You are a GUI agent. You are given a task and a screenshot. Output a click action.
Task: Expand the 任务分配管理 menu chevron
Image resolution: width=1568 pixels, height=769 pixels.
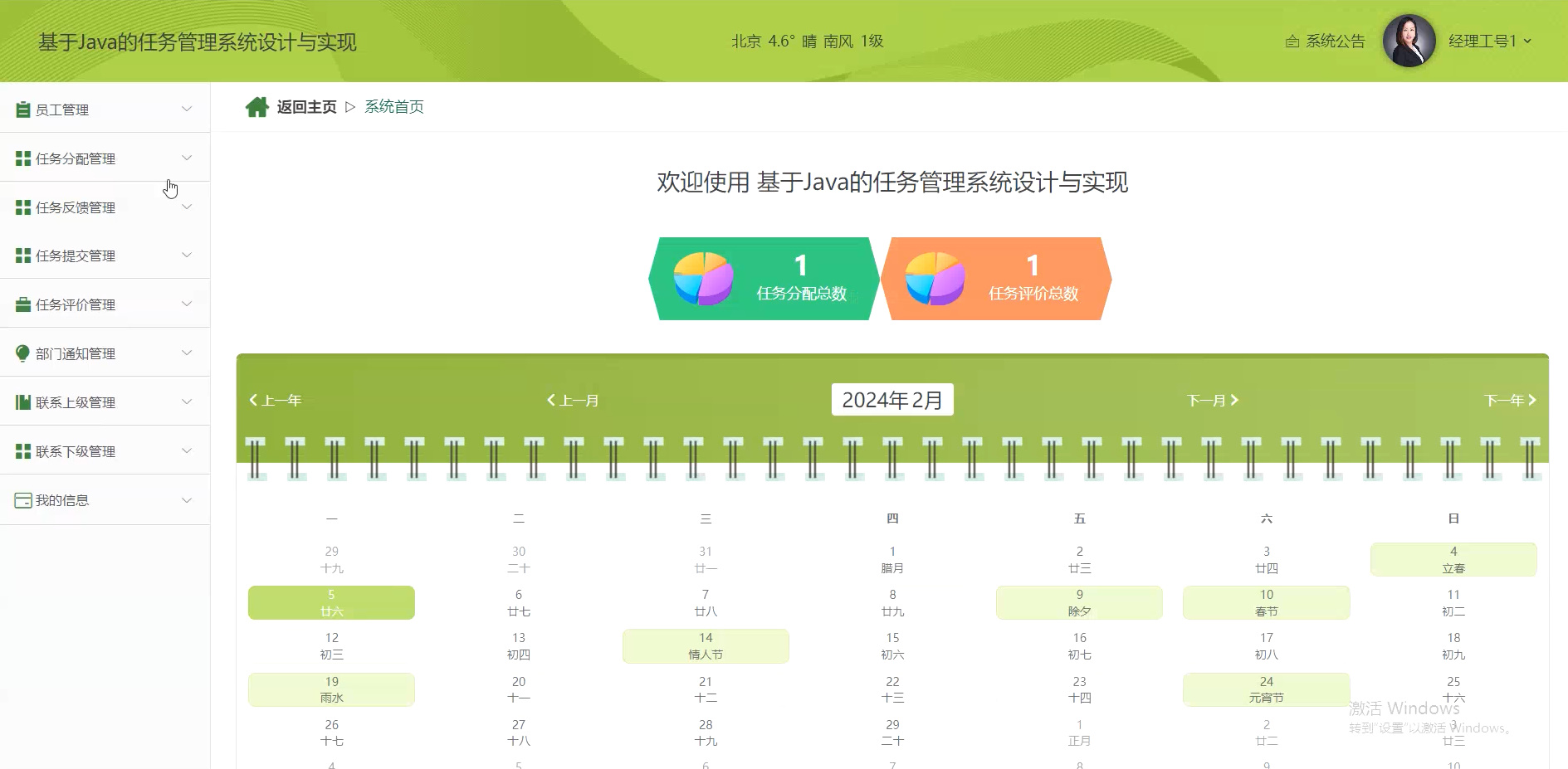coord(187,158)
